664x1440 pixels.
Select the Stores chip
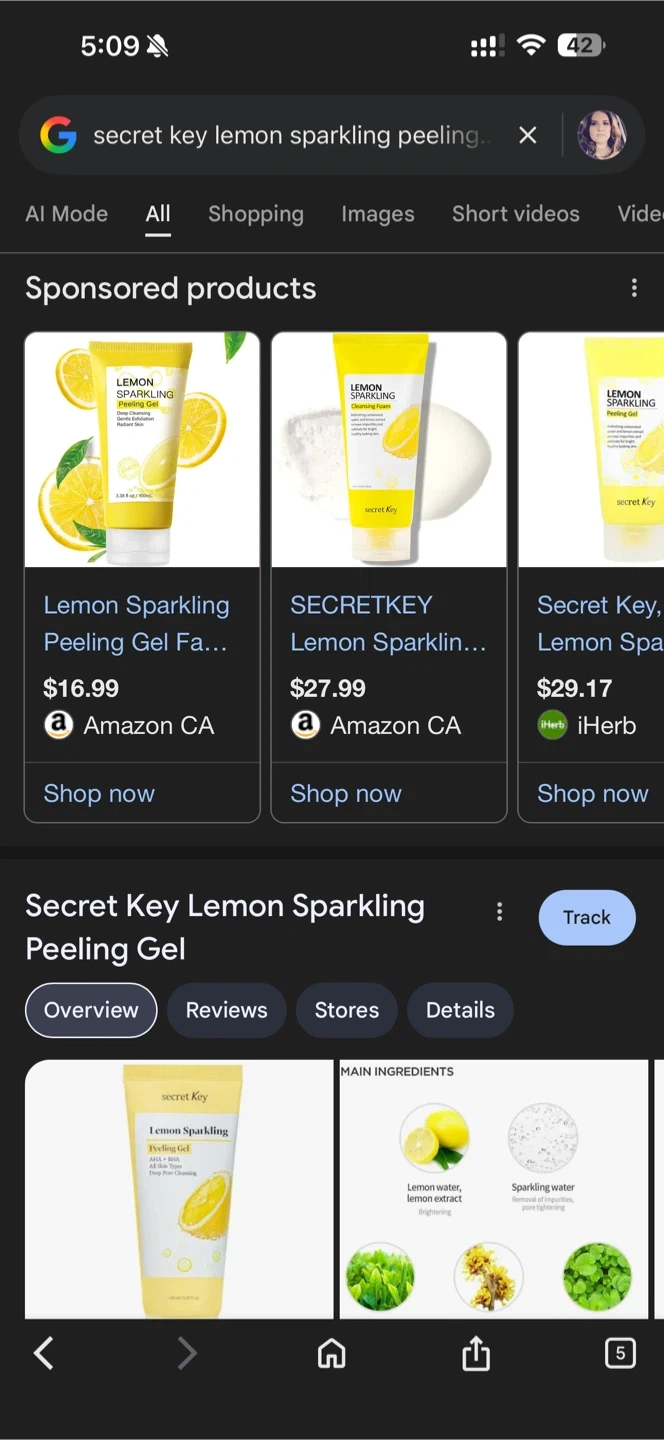pyautogui.click(x=346, y=1010)
